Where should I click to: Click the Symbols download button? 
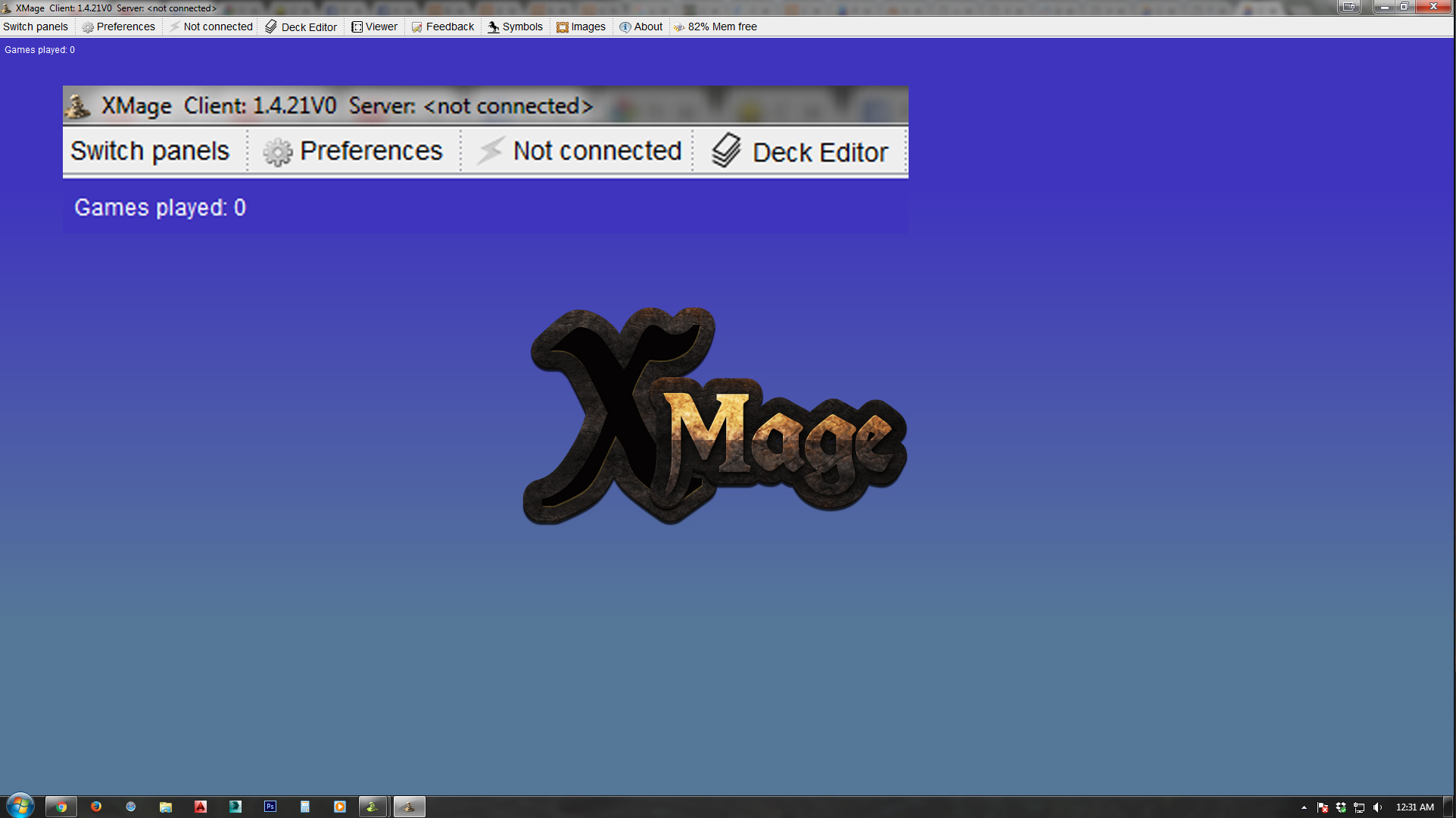click(x=515, y=27)
